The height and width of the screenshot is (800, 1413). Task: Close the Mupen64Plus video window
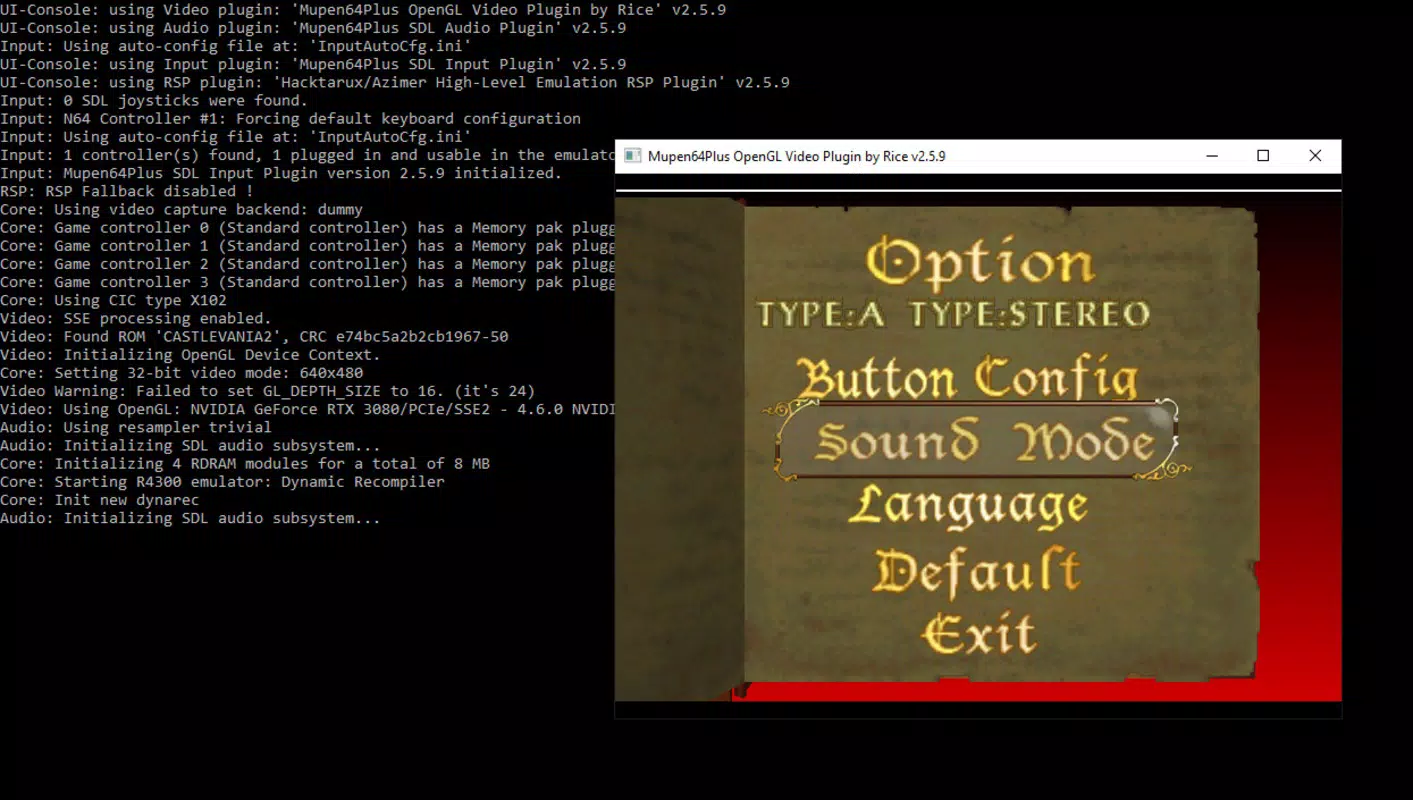[1315, 156]
